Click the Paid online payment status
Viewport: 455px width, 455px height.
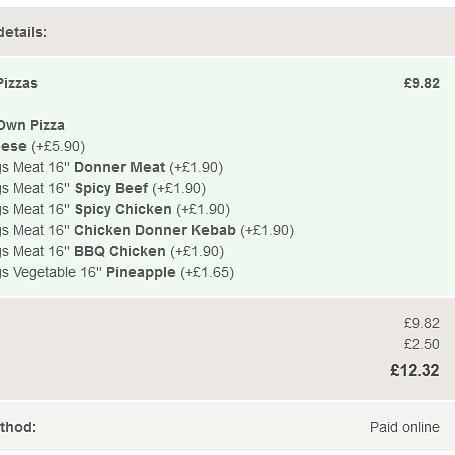405,427
